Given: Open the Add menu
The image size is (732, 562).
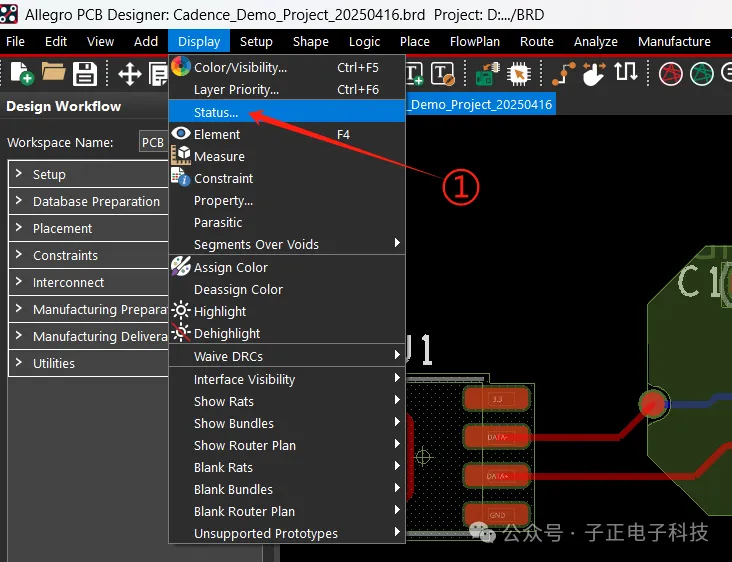Looking at the screenshot, I should click(x=146, y=42).
